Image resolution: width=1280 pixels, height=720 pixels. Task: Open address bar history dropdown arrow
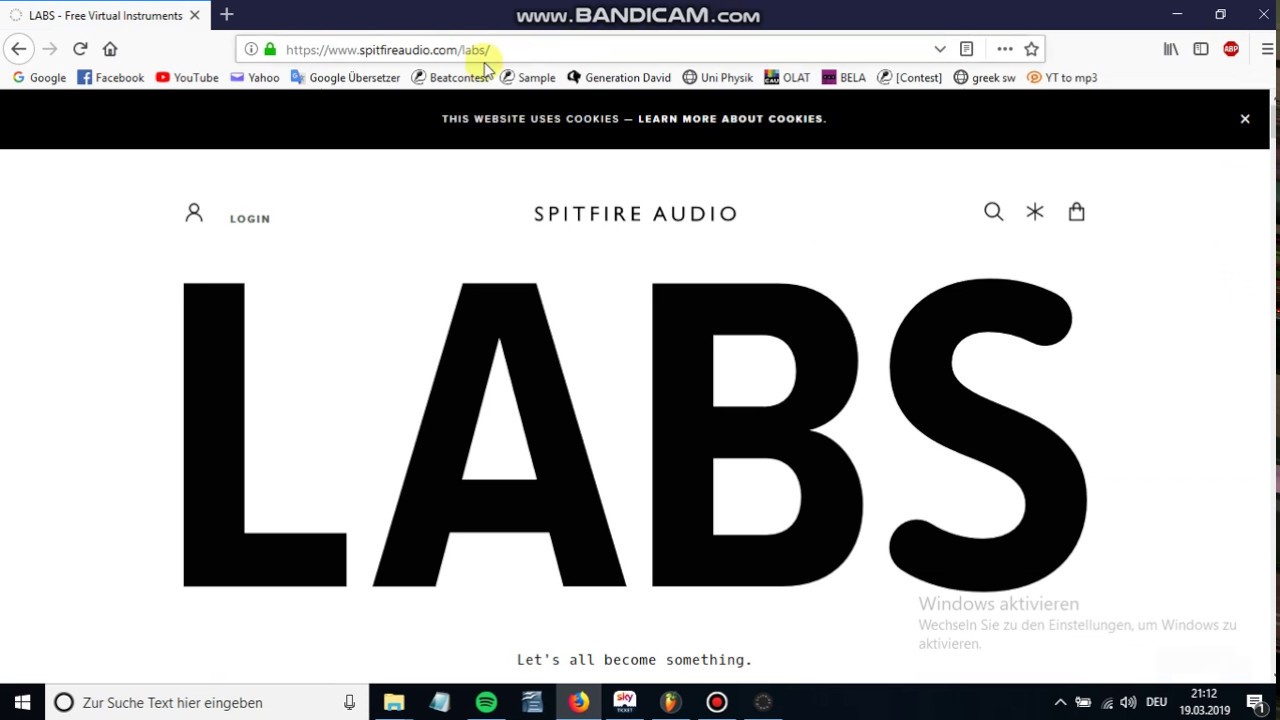point(940,49)
